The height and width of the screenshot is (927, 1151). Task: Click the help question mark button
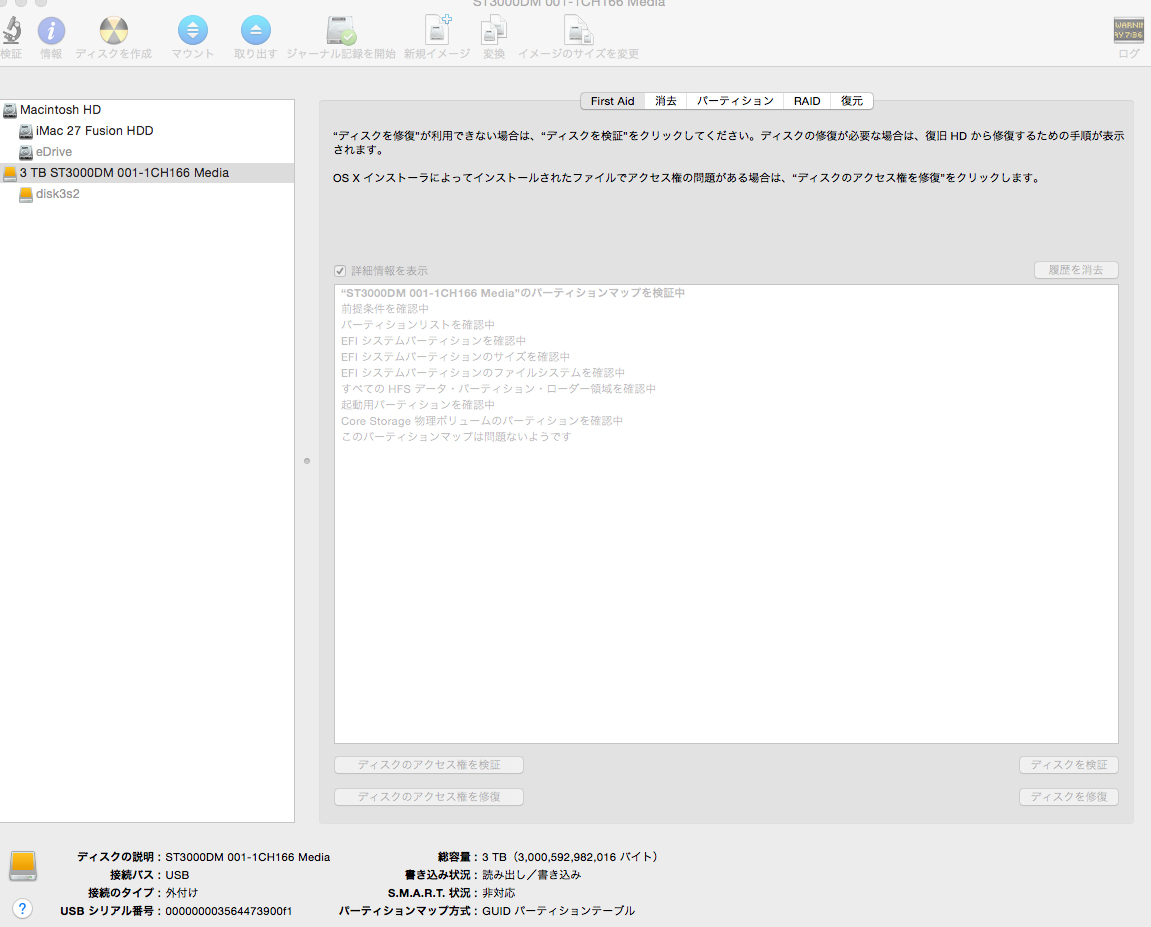pyautogui.click(x=23, y=908)
